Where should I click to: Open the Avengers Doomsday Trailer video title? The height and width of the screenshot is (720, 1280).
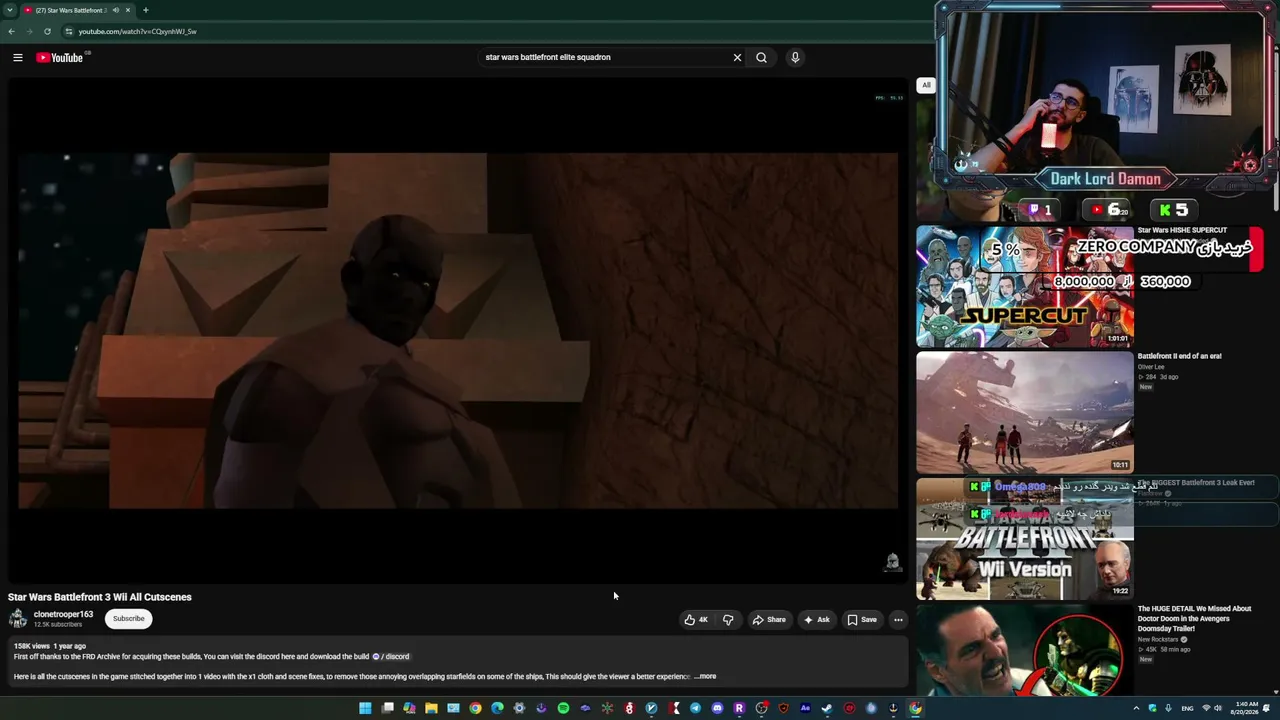(1194, 618)
